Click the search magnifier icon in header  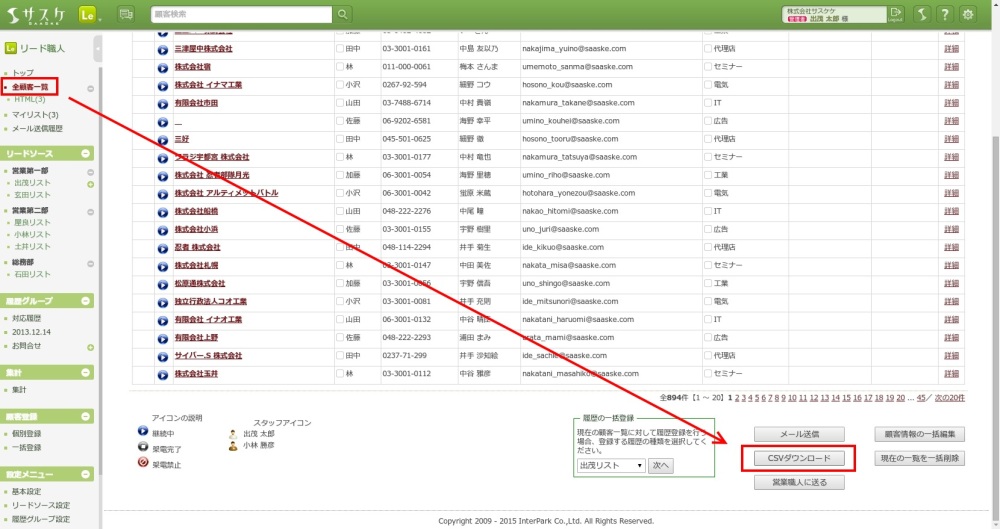tap(343, 14)
